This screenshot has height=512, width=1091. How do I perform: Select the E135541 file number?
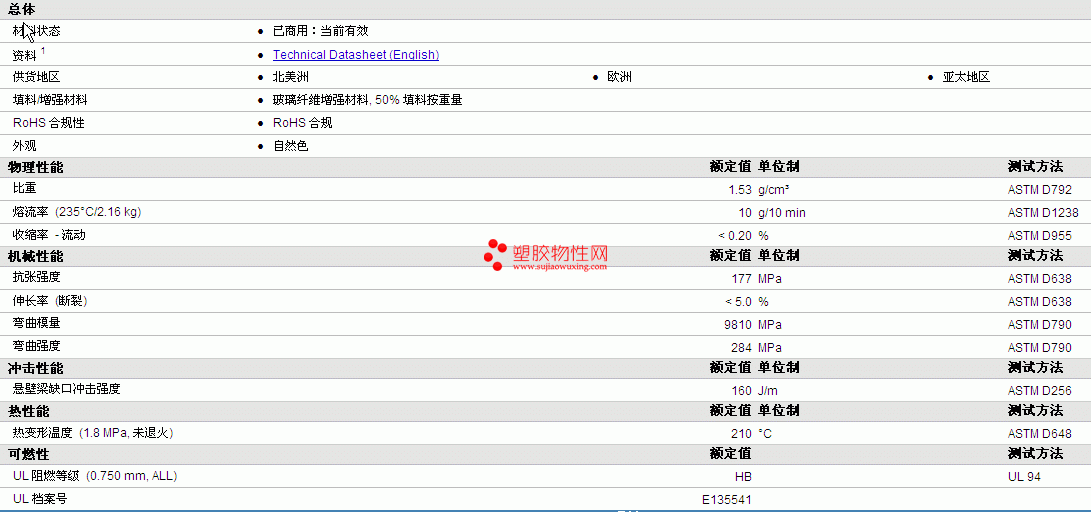coord(726,500)
